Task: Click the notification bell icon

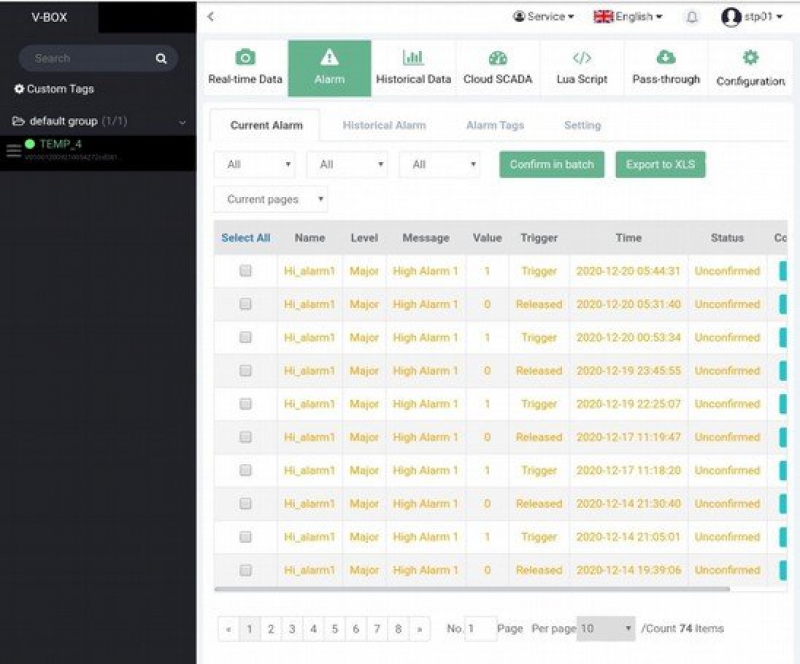Action: [x=691, y=17]
